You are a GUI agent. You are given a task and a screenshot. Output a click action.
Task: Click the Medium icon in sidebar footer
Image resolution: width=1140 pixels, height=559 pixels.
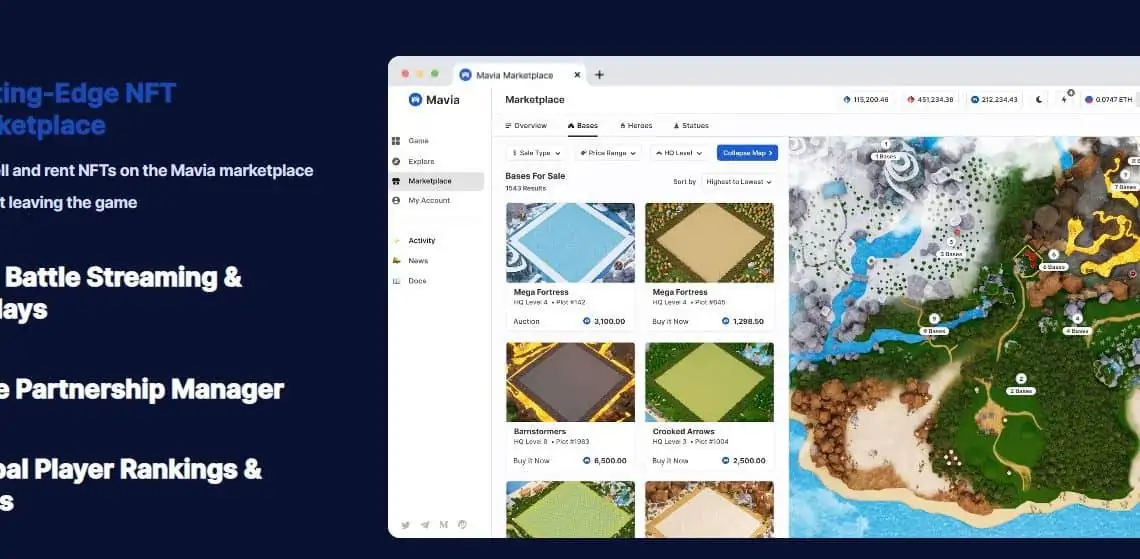(443, 525)
